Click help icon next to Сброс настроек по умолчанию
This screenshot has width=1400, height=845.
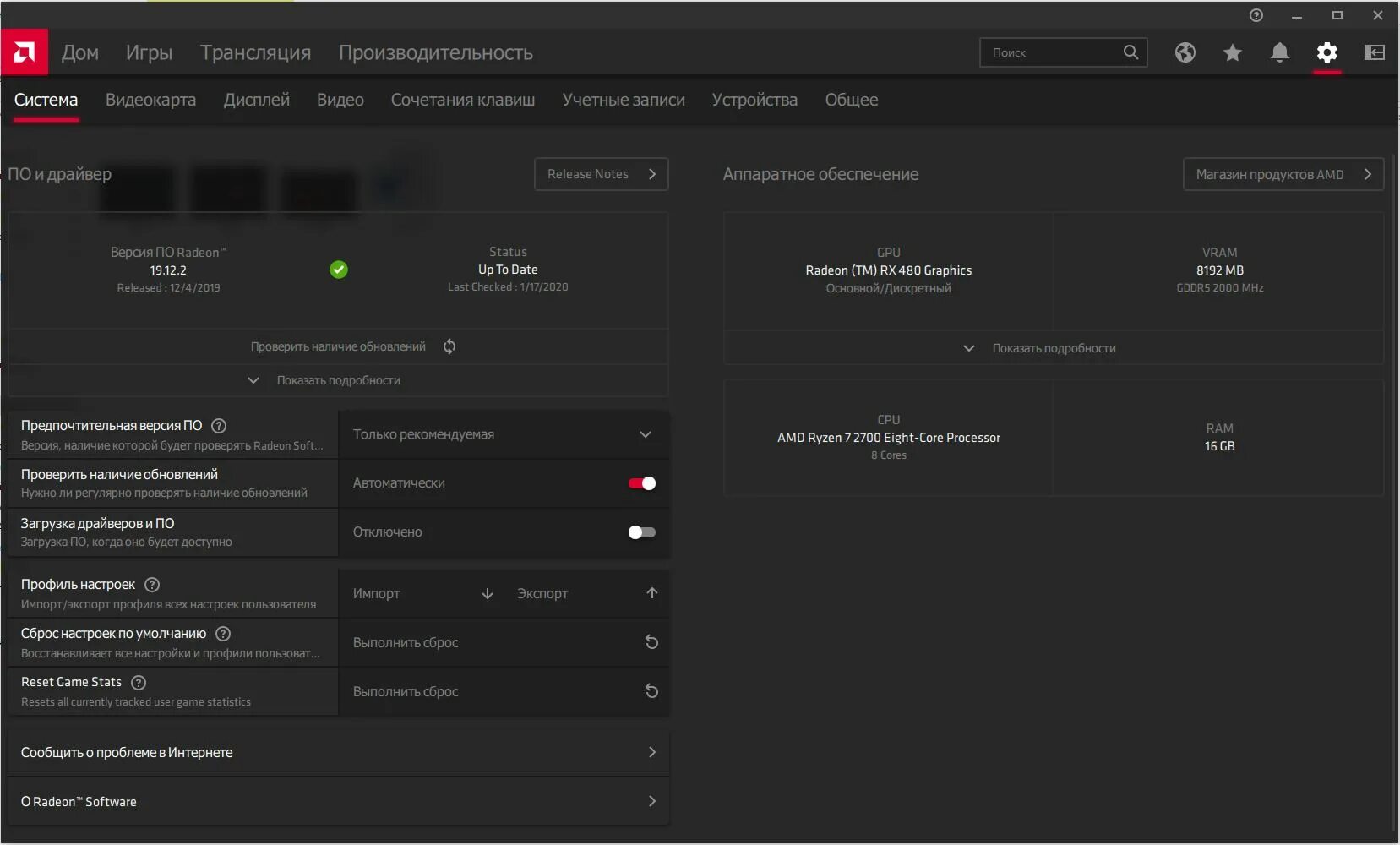223,634
